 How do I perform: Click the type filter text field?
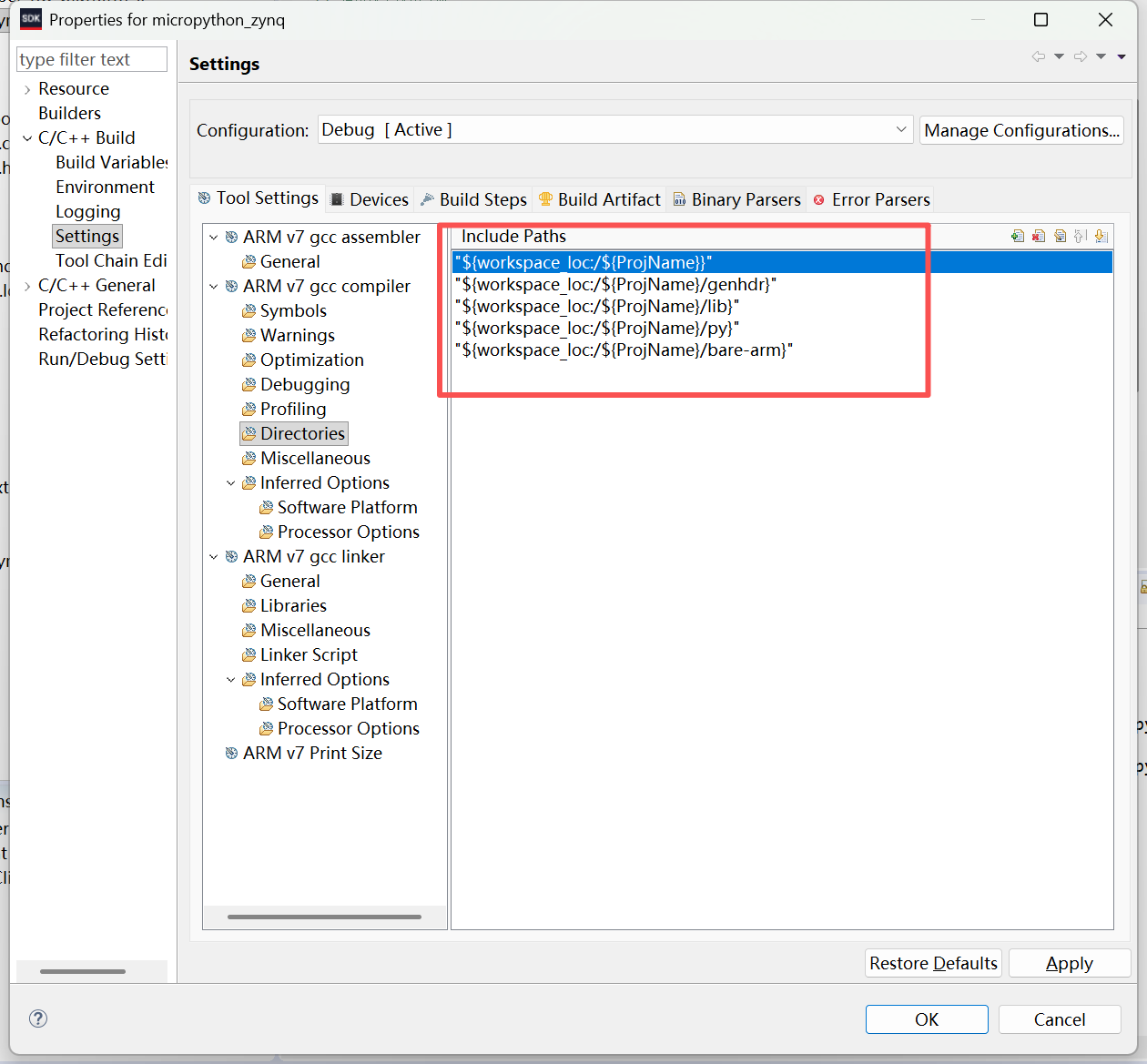click(x=92, y=59)
